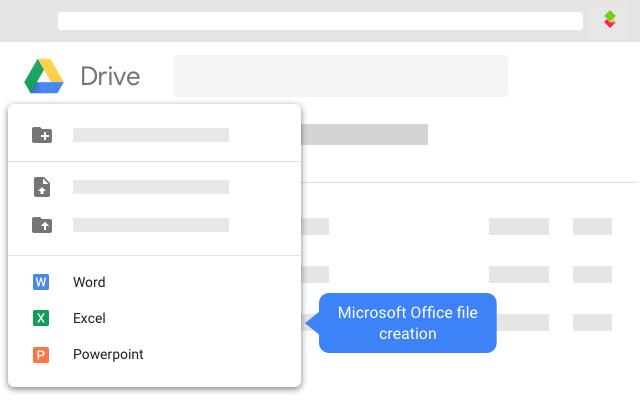Select the file upload menu placeholder
The image size is (640, 400).
(151, 187)
